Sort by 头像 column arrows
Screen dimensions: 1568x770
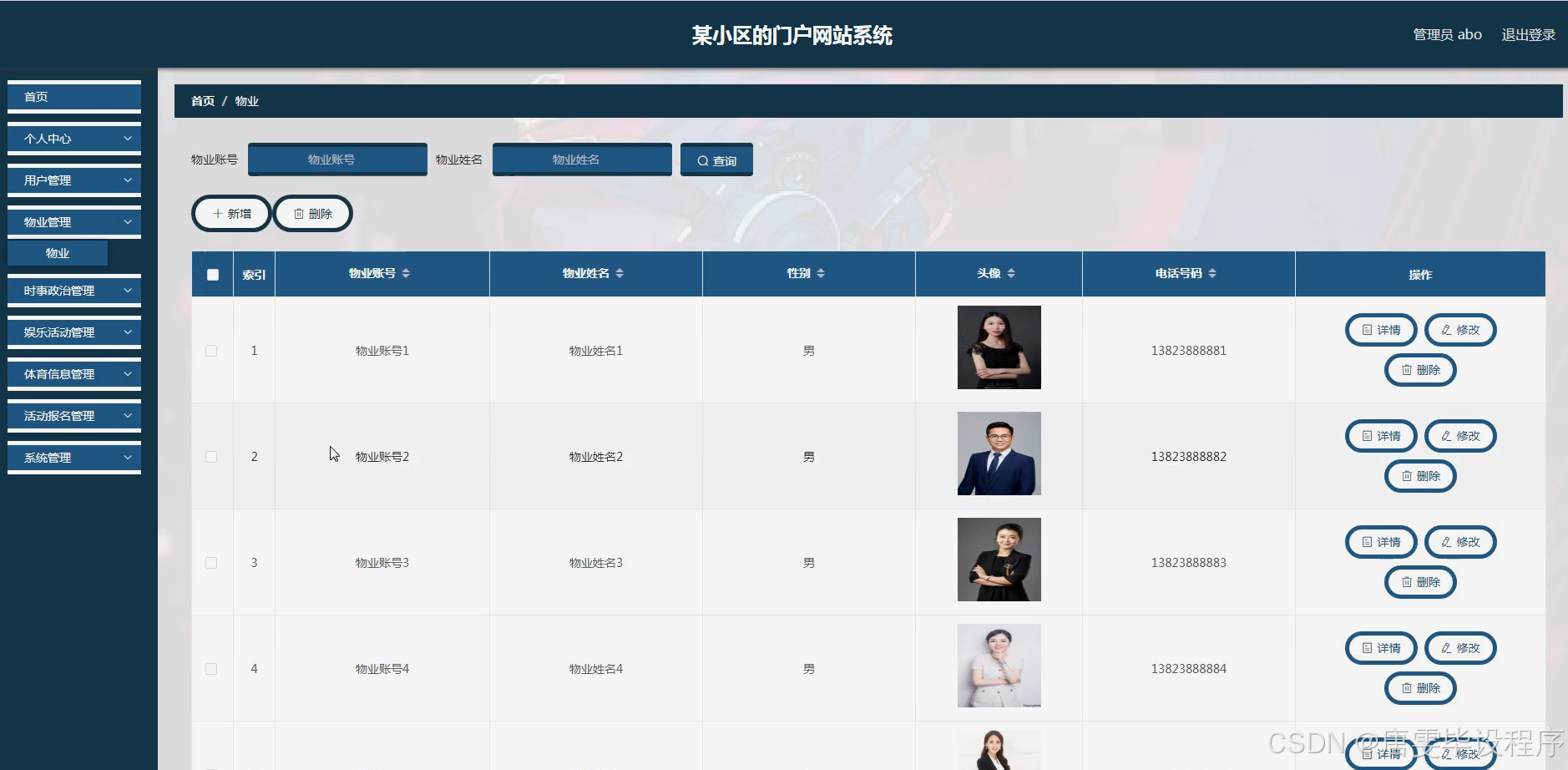[x=1011, y=273]
